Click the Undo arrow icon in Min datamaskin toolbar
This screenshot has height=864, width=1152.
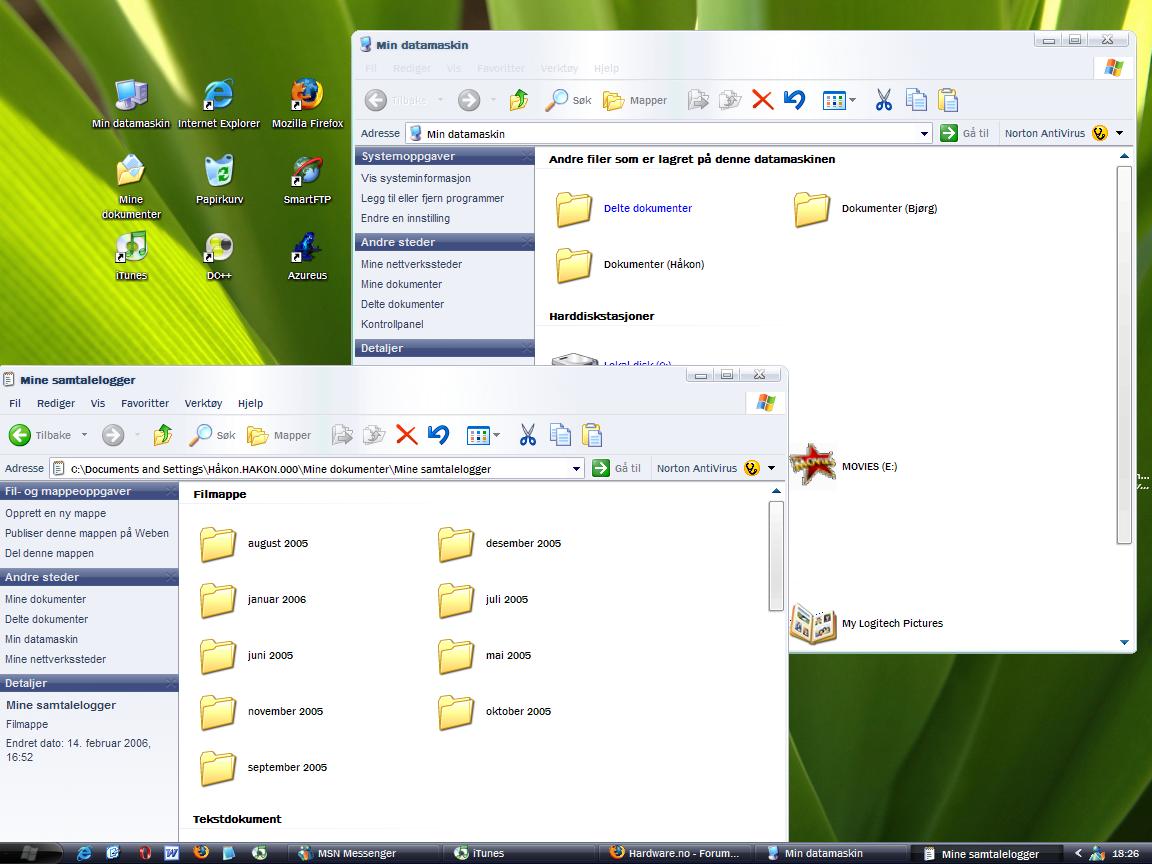click(794, 100)
